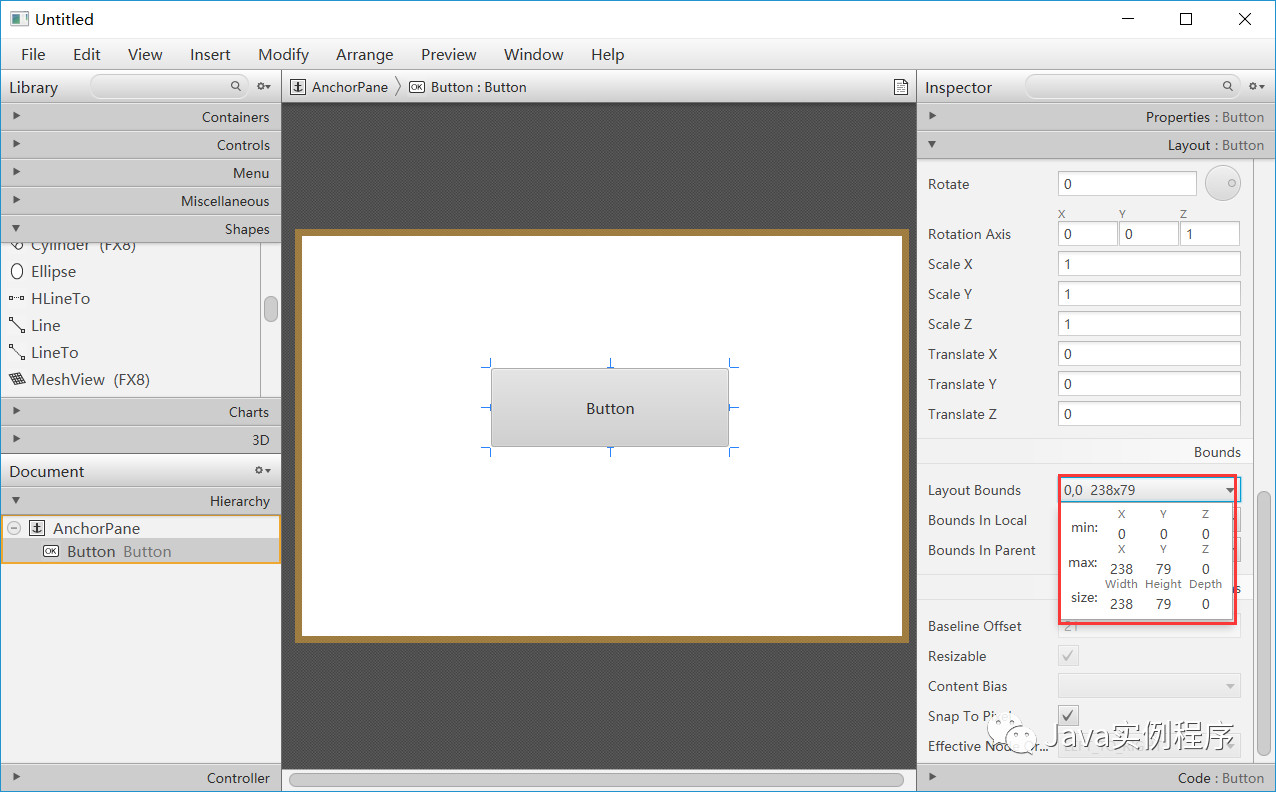Click the Document panel gear icon
The height and width of the screenshot is (792, 1276).
261,470
